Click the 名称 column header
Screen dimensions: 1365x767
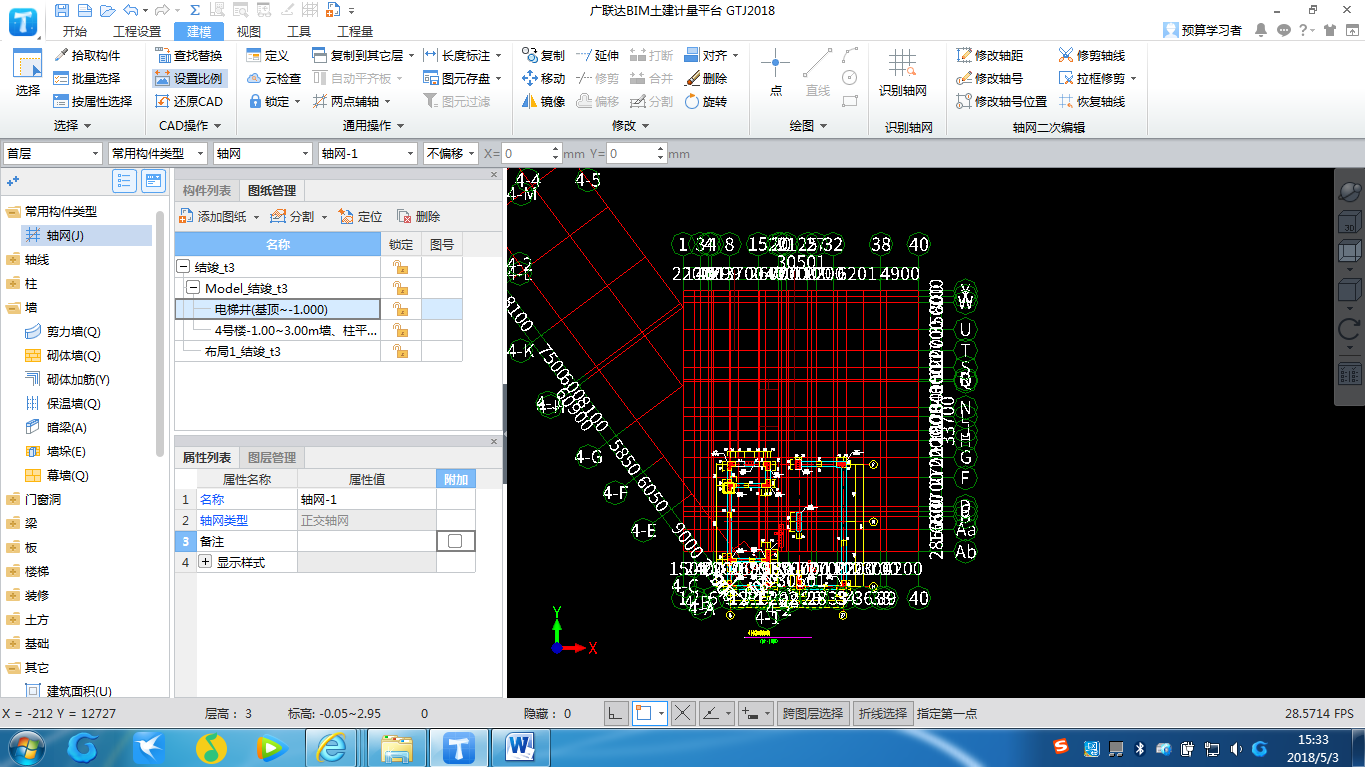click(x=278, y=244)
